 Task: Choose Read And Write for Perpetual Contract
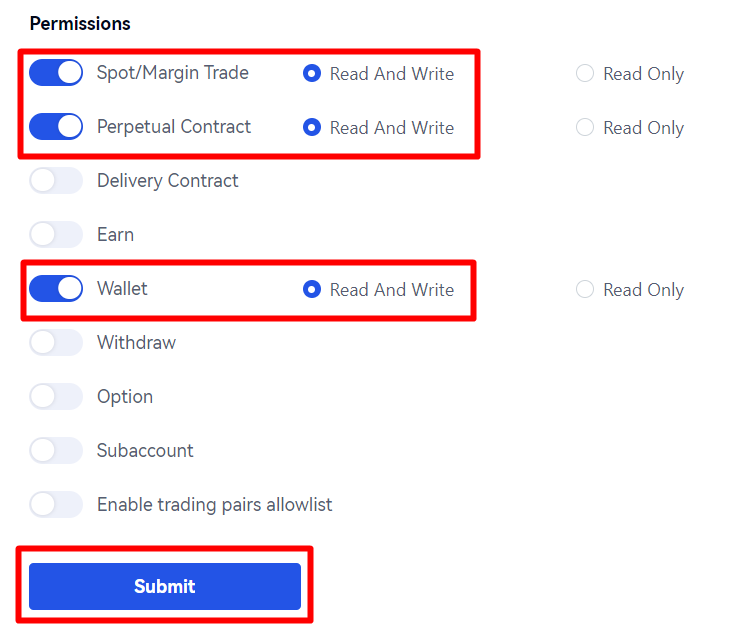(312, 128)
